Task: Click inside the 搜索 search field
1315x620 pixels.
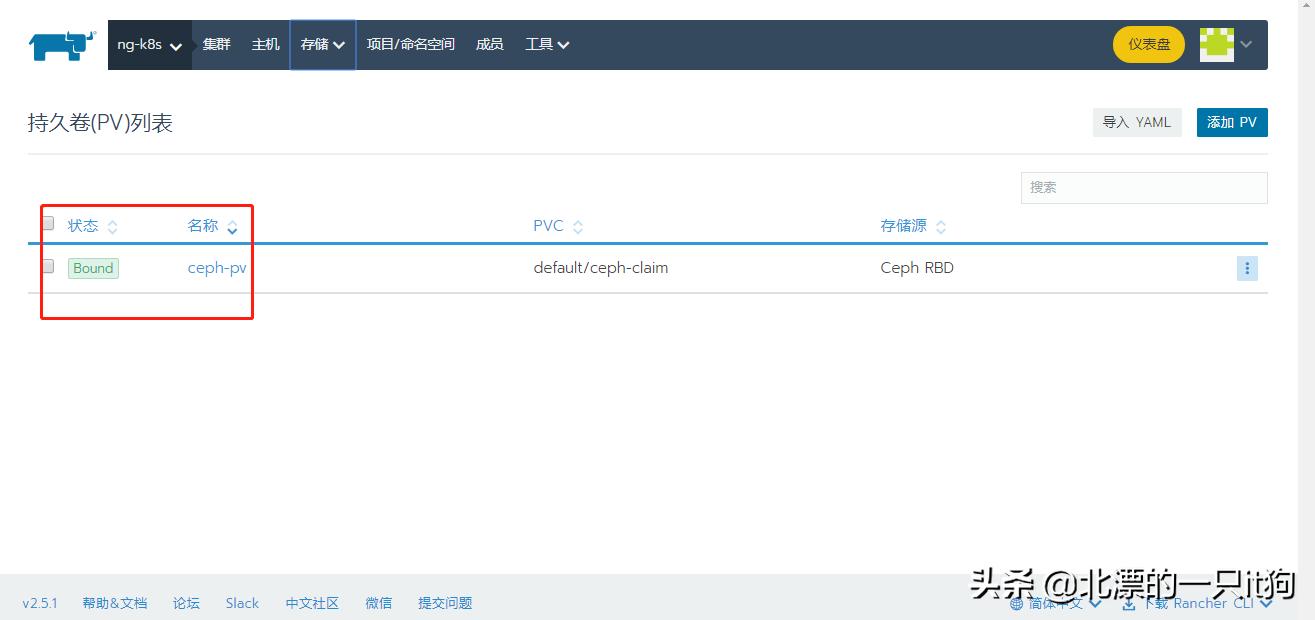Action: point(1143,187)
